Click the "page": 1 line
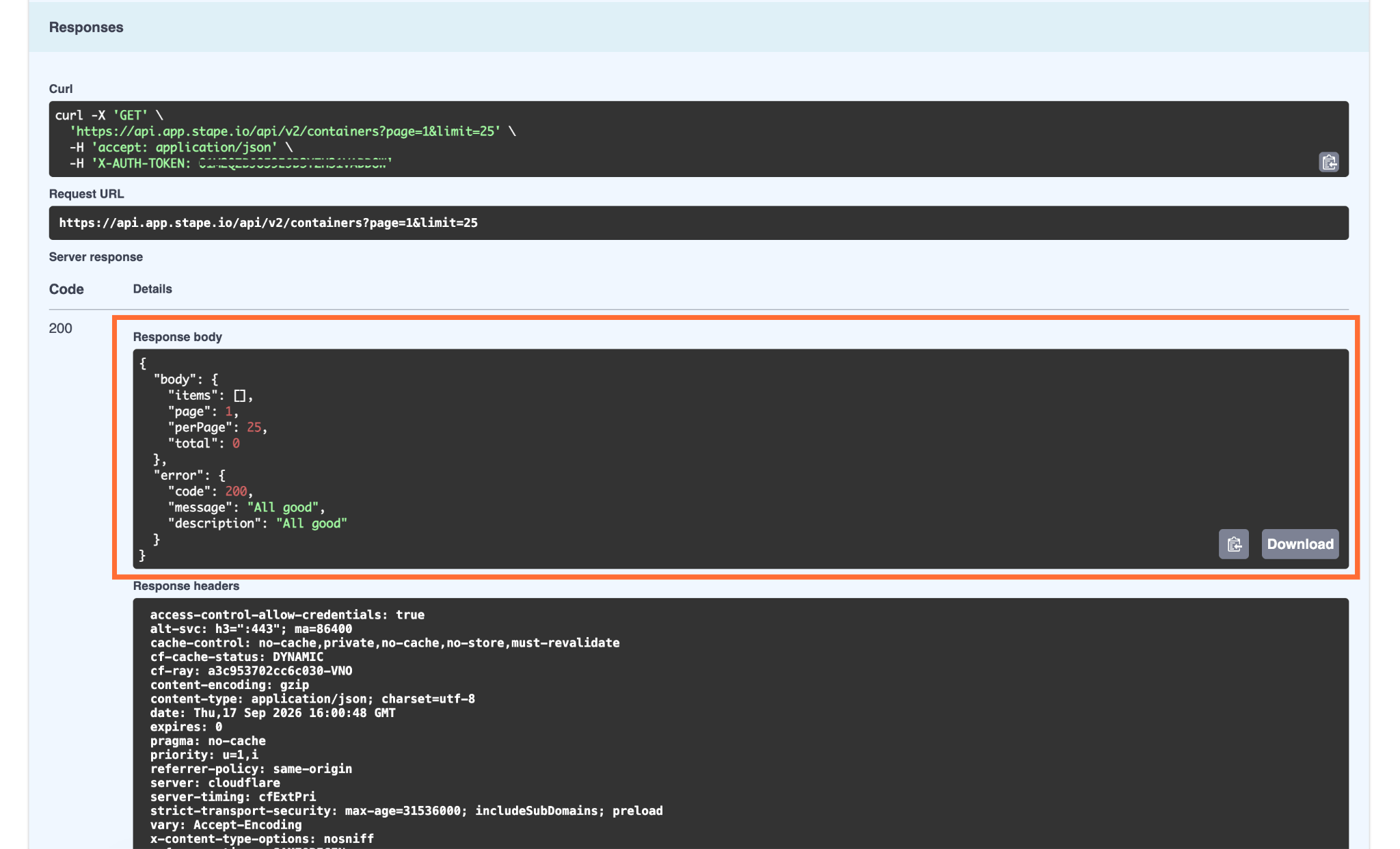Viewport: 1400px width, 849px height. pyautogui.click(x=203, y=412)
